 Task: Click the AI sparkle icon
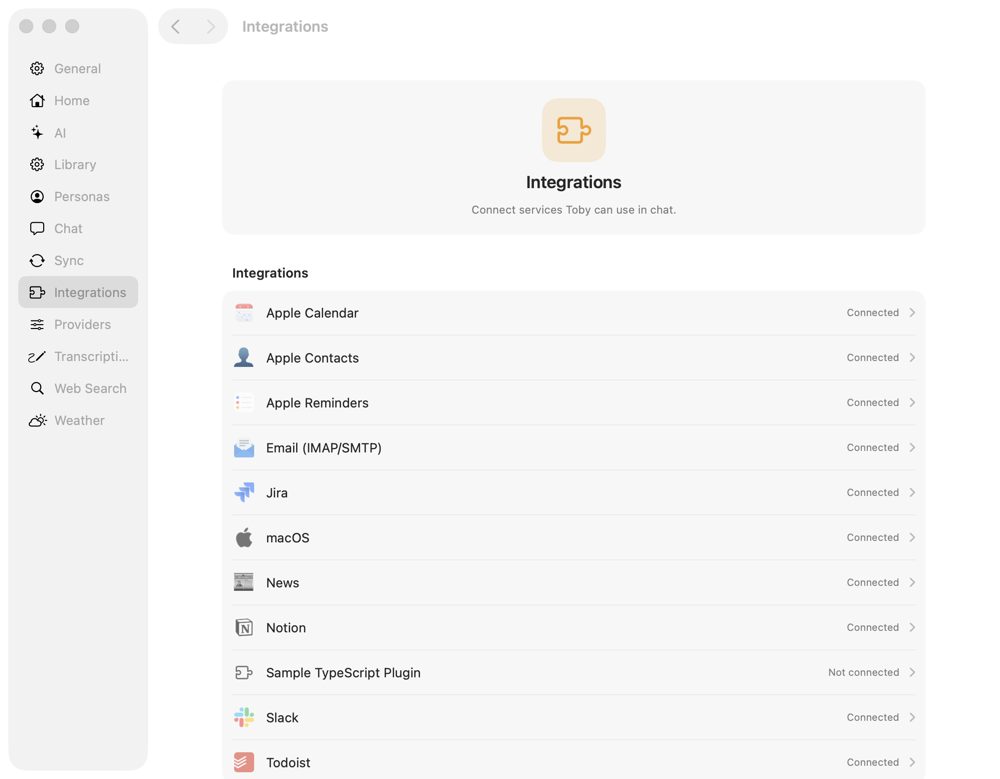[x=37, y=133]
